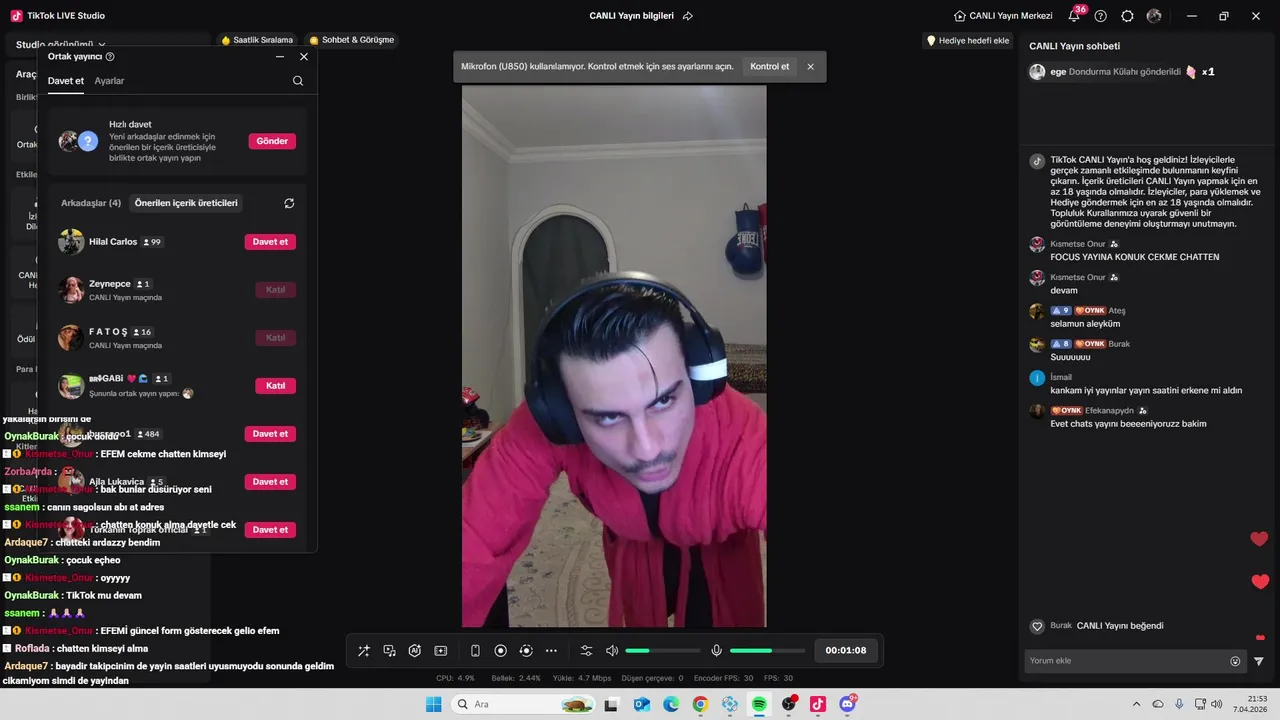Show hidden system tray icons chevron

[x=1136, y=704]
